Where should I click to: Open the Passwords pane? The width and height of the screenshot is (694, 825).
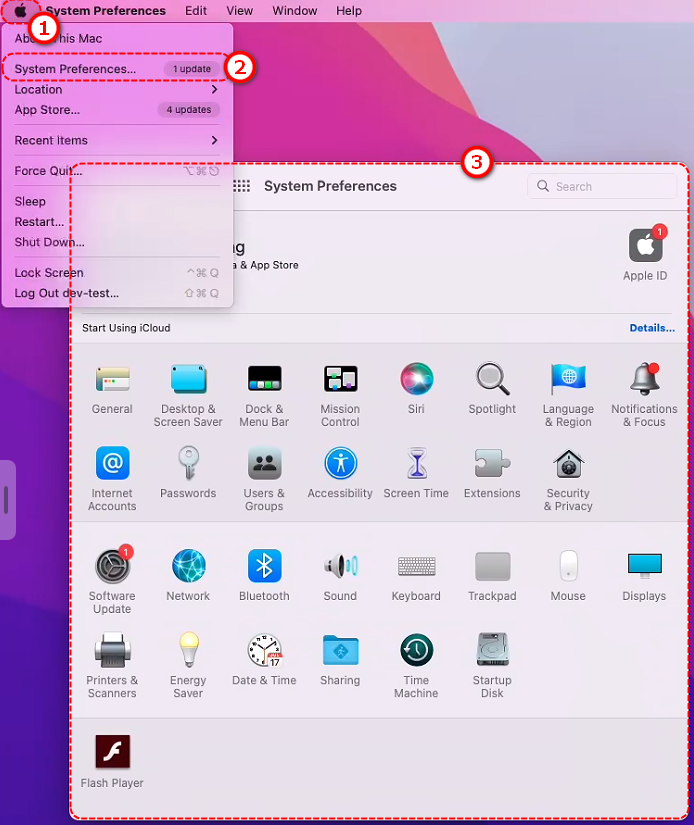click(x=188, y=472)
